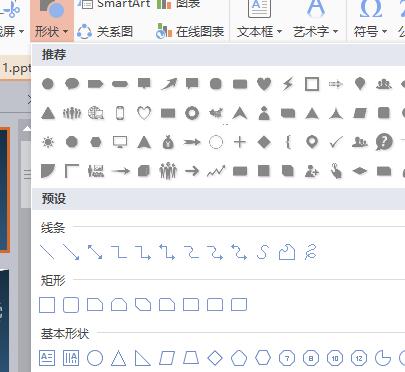Open the 符号 symbol dropdown
Image resolution: width=405 pixels, height=372 pixels.
[370, 32]
